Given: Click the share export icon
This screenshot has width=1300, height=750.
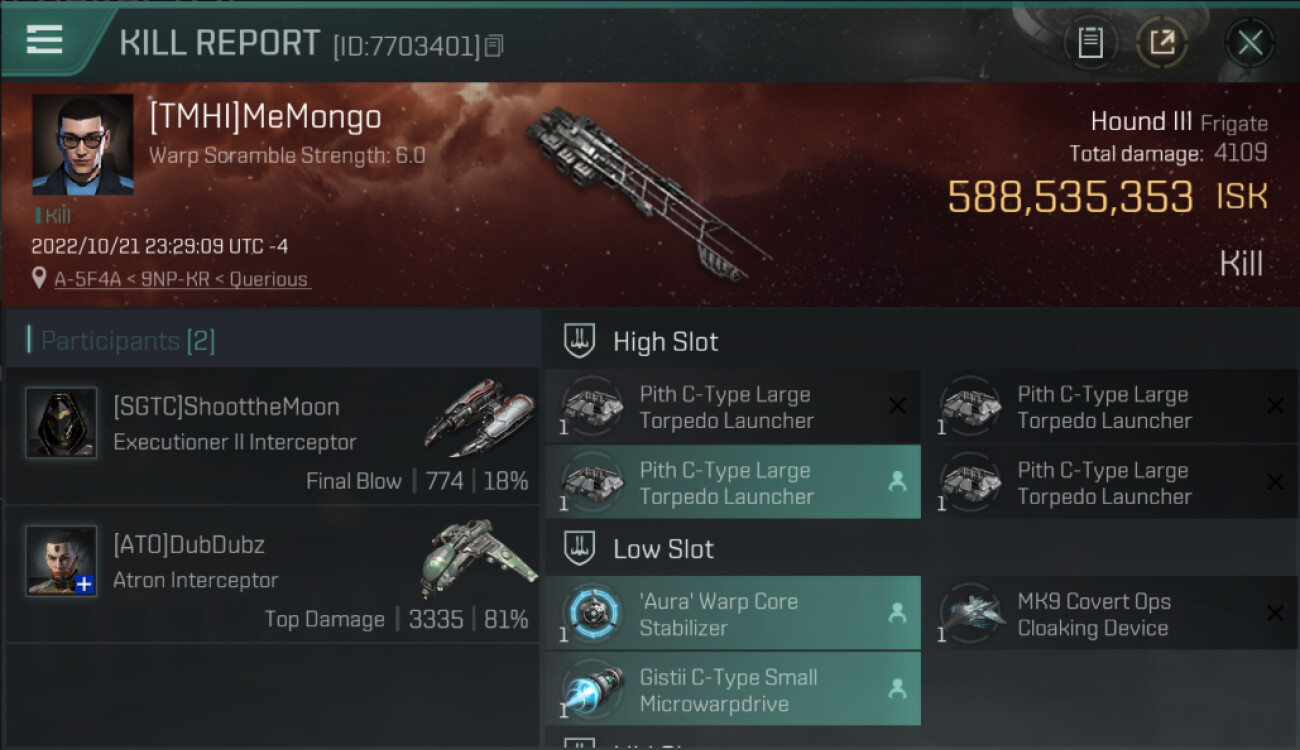Looking at the screenshot, I should (x=1162, y=43).
